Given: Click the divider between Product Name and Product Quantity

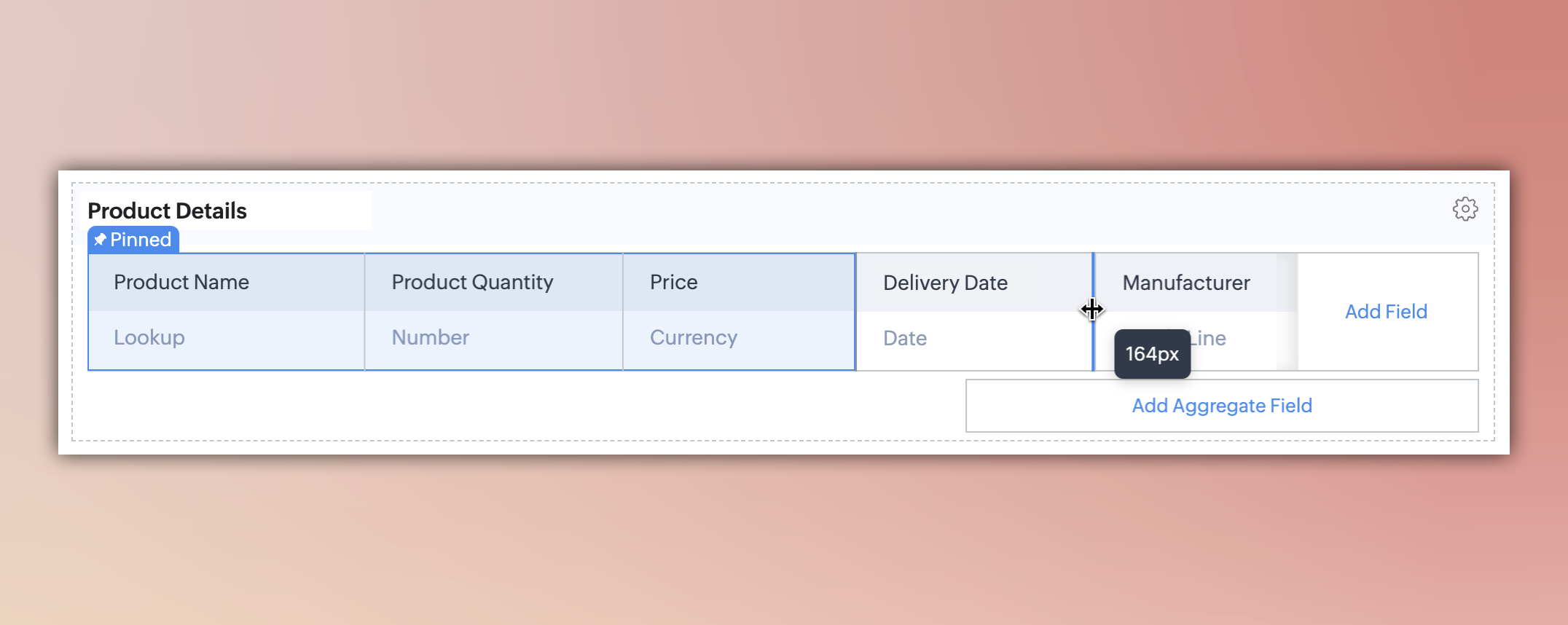Looking at the screenshot, I should pos(364,312).
